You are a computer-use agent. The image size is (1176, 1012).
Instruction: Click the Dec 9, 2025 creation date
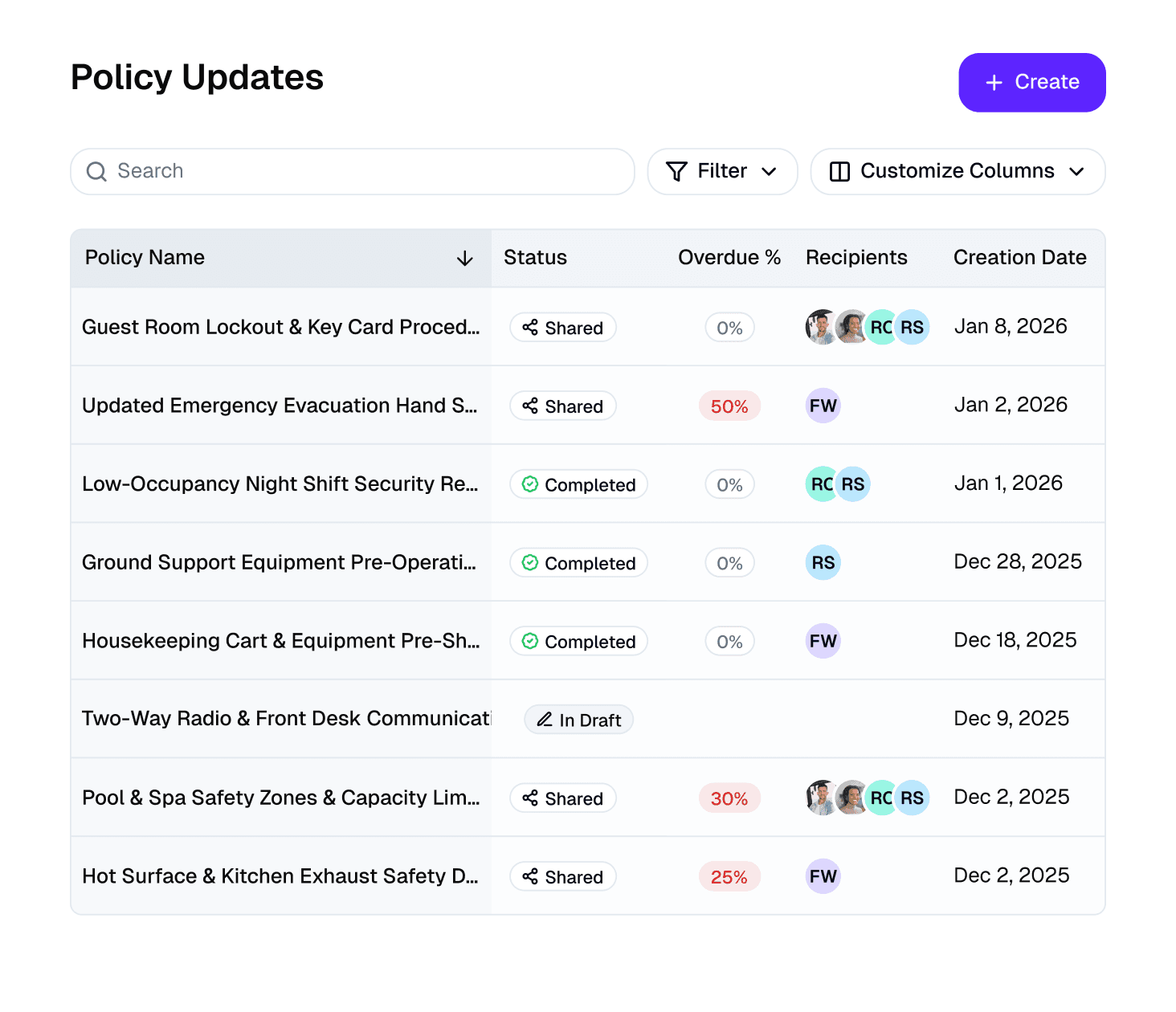tap(1011, 718)
